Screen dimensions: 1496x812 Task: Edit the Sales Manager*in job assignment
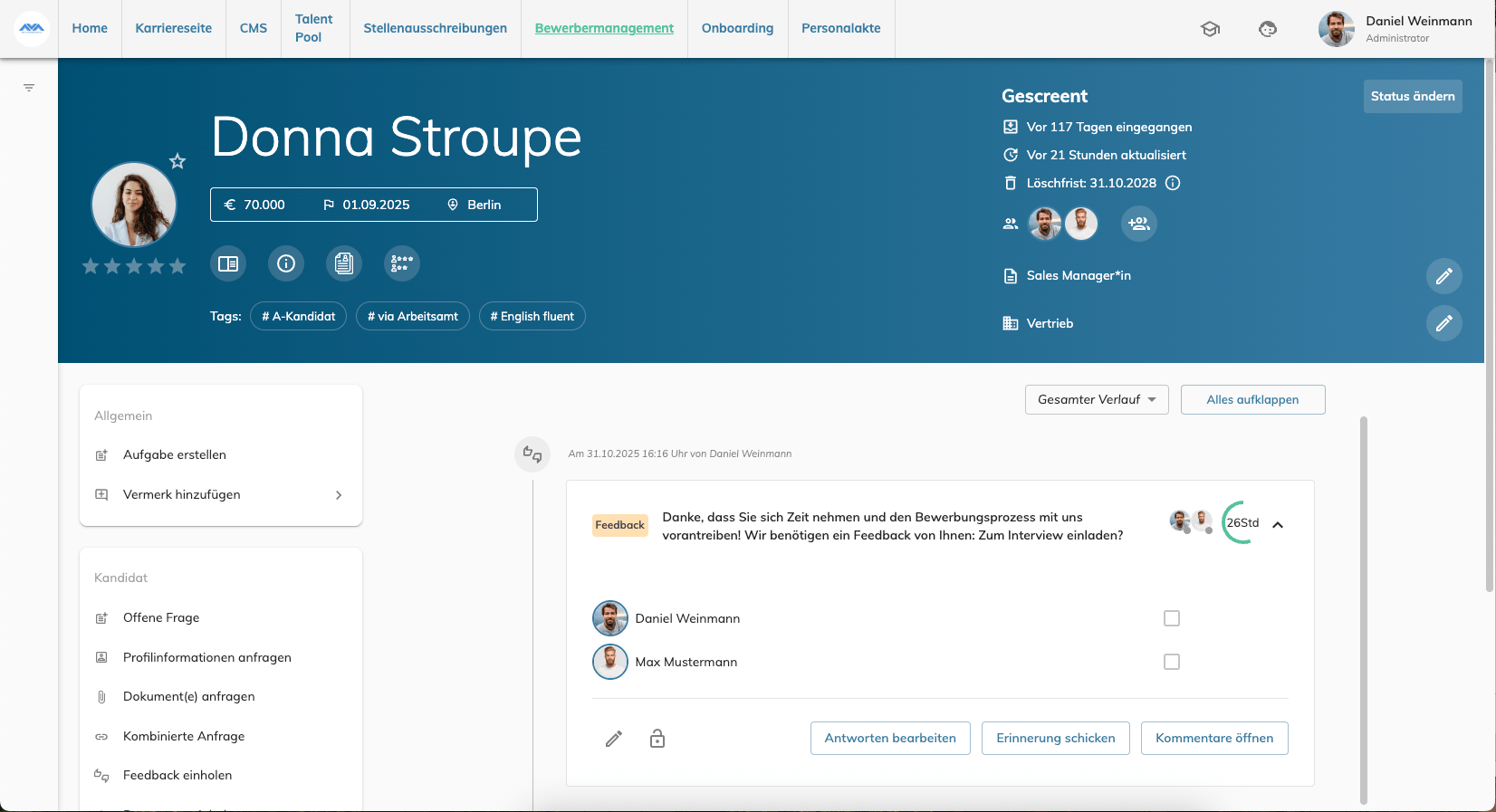[1443, 276]
